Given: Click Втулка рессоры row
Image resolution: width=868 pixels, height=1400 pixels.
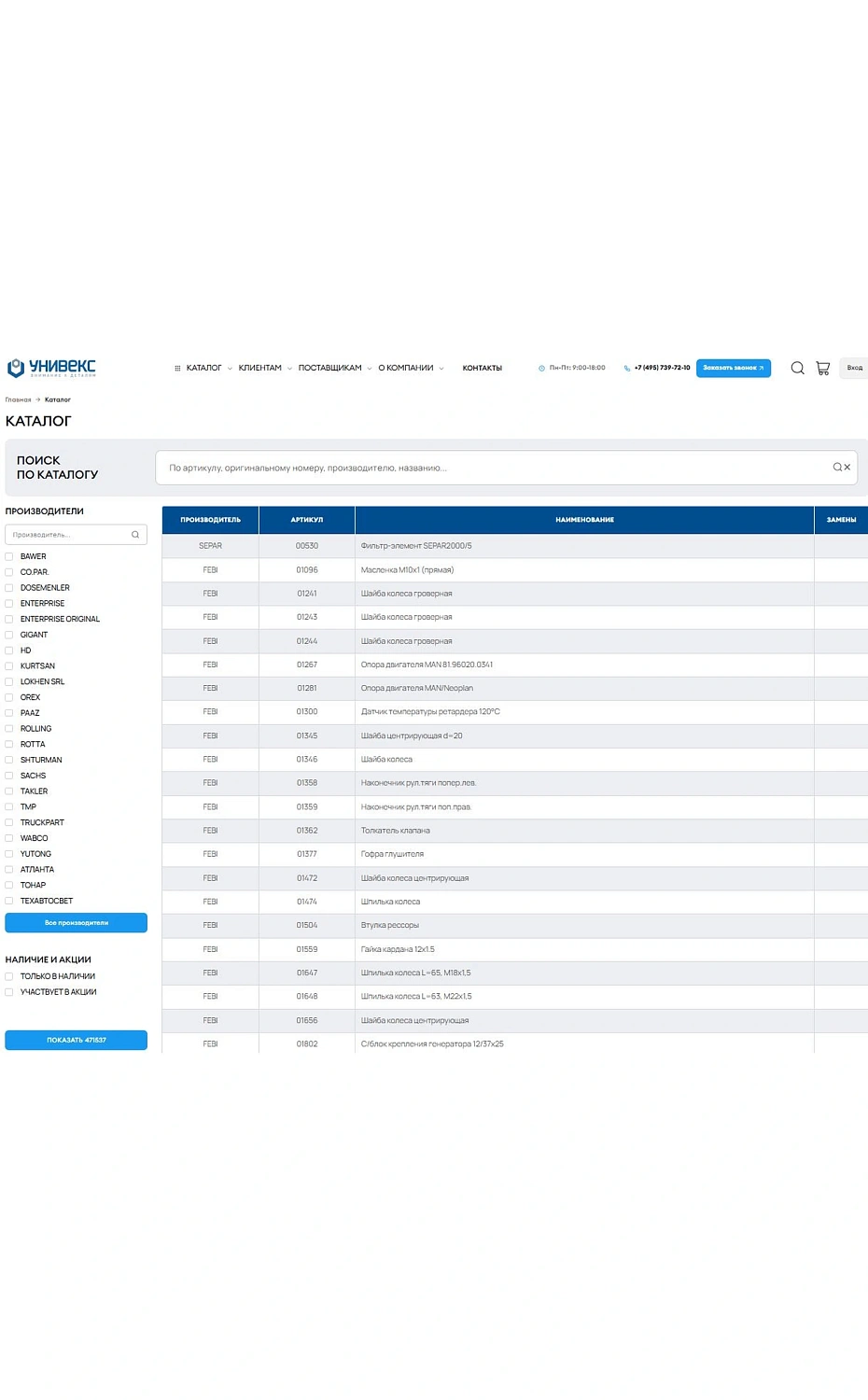Looking at the screenshot, I should tap(390, 925).
